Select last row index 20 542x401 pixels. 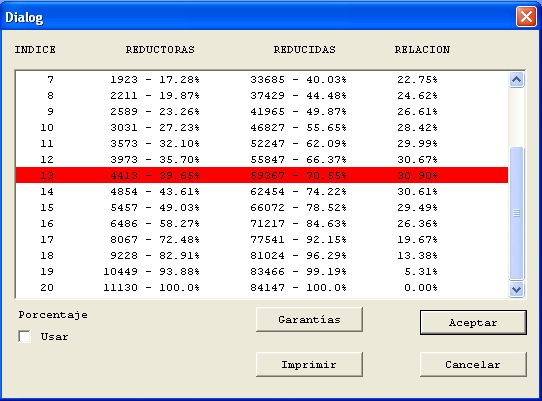point(262,287)
